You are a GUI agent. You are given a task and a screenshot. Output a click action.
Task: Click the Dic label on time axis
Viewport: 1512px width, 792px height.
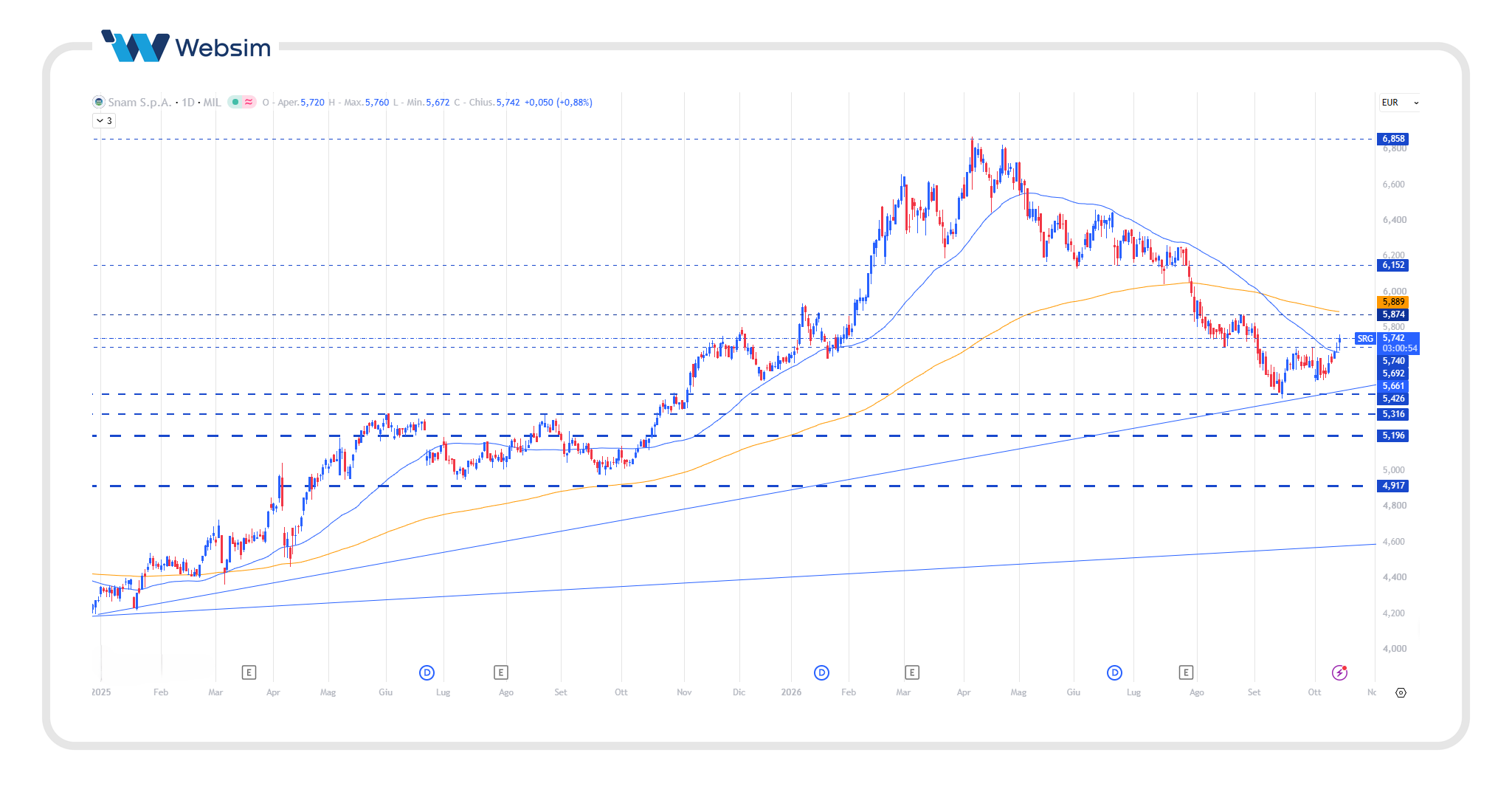tap(739, 692)
